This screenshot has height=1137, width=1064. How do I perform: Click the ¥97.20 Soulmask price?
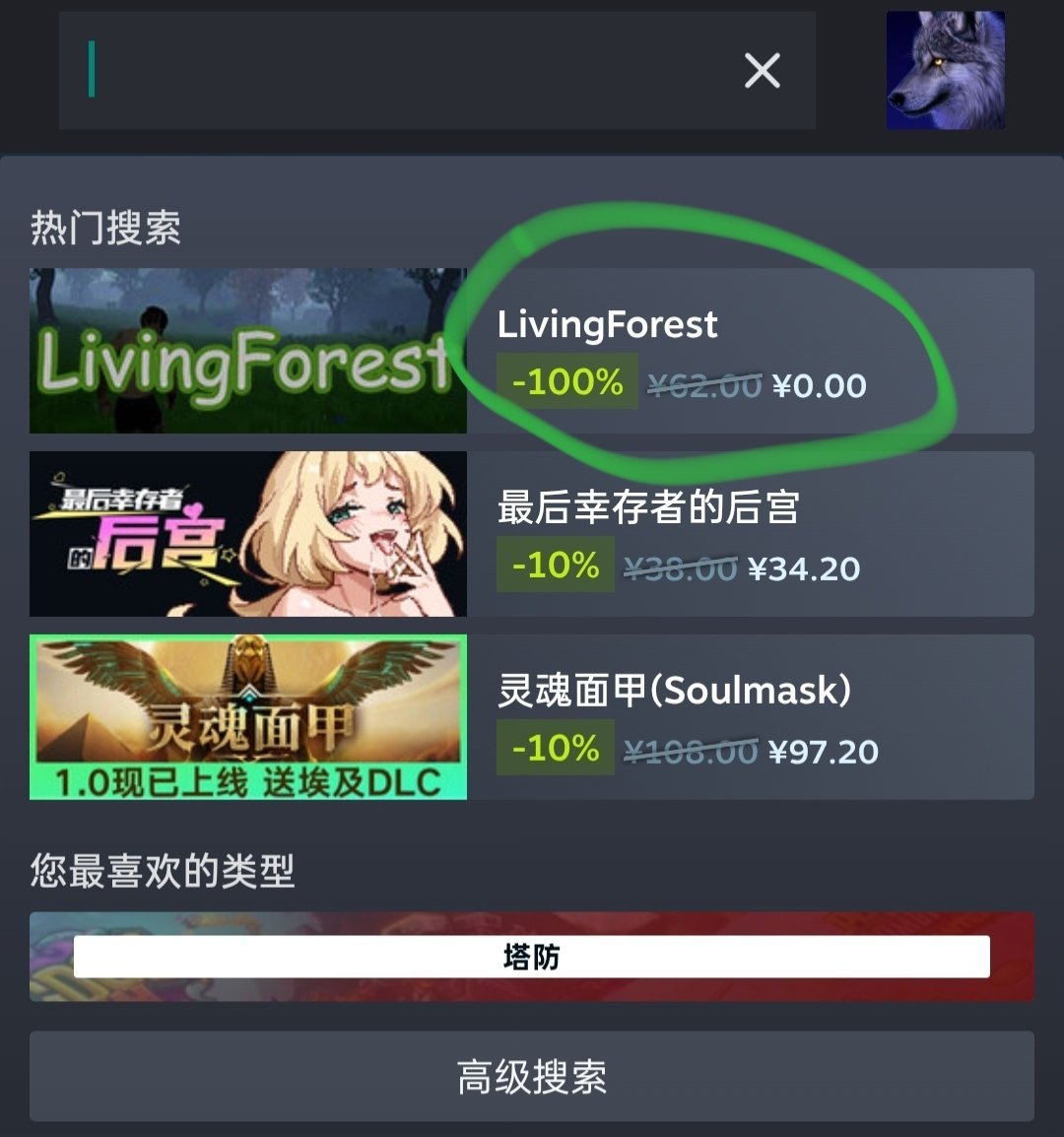pyautogui.click(x=824, y=752)
